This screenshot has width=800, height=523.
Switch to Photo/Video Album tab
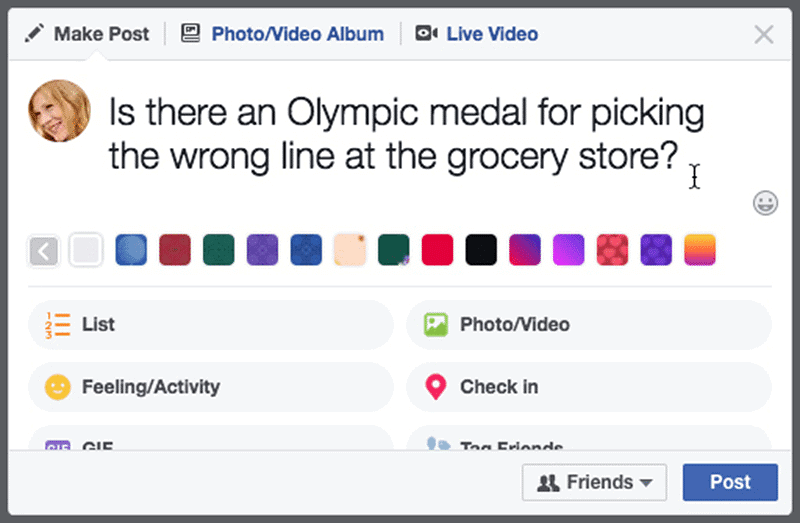[x=297, y=34]
